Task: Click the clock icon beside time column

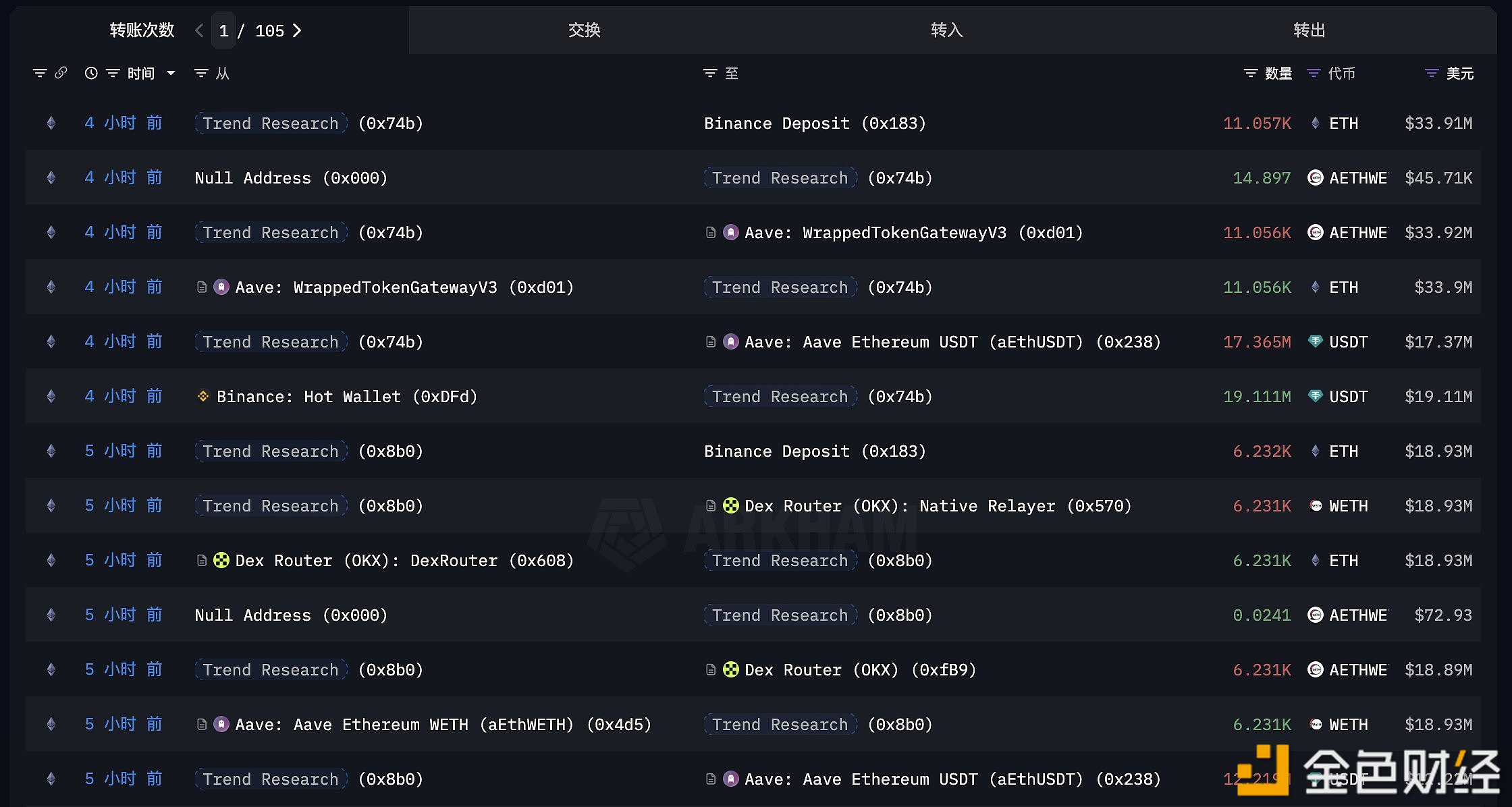Action: [x=91, y=73]
